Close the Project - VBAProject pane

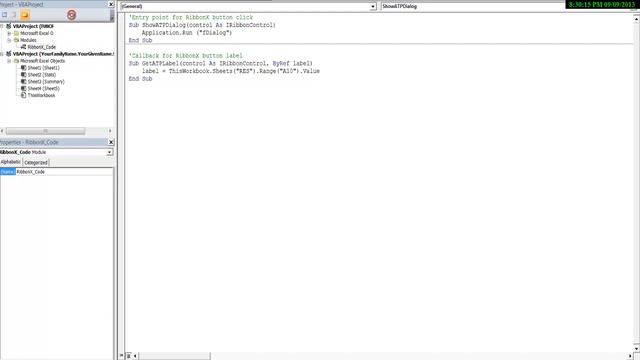pos(111,4)
